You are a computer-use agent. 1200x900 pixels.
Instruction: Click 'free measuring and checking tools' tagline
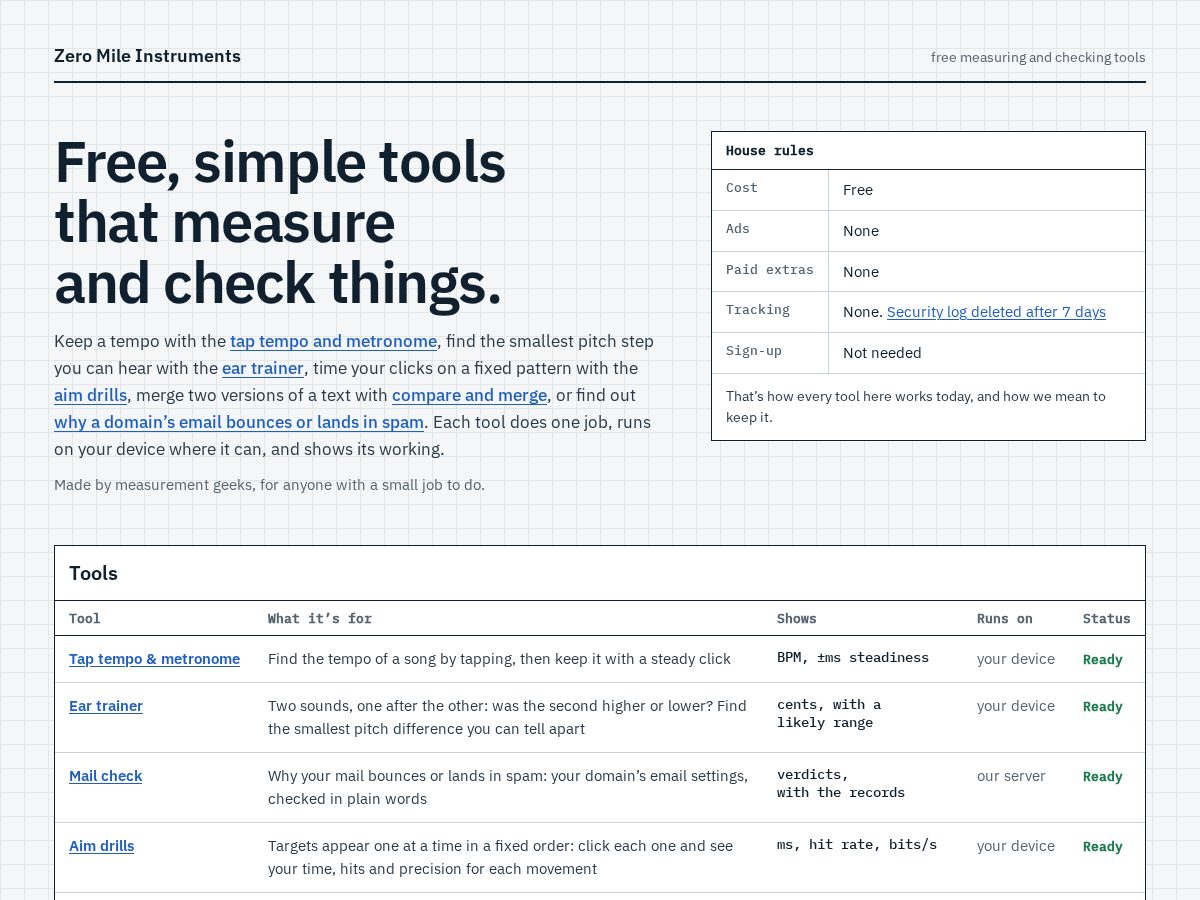click(1038, 57)
